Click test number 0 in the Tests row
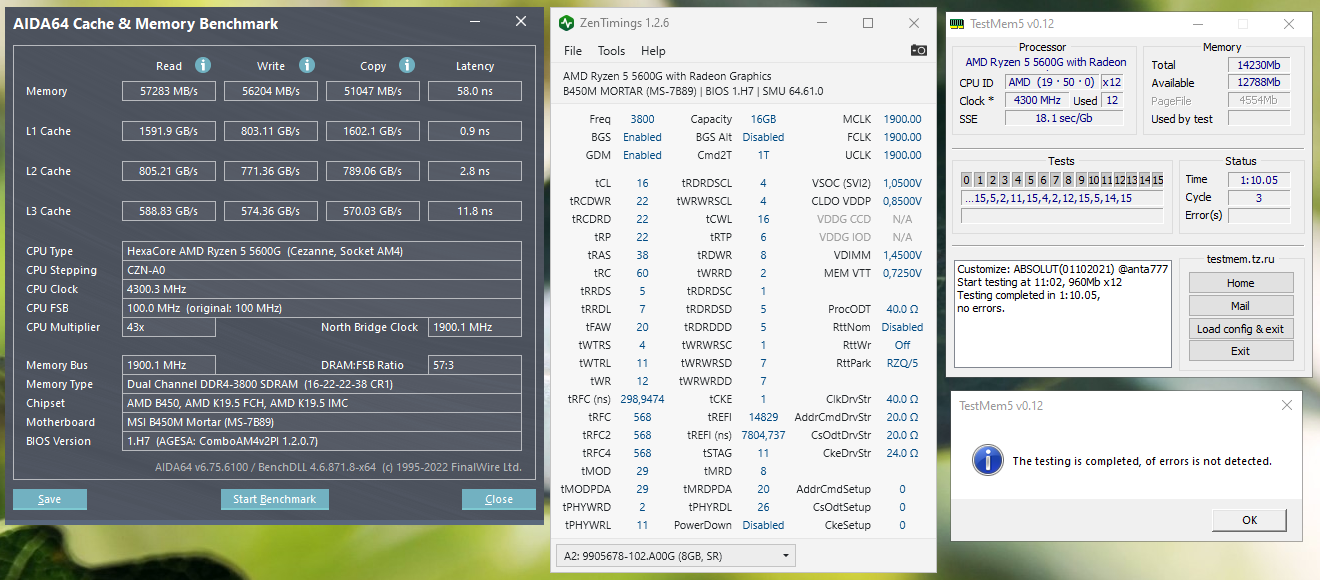Image resolution: width=1320 pixels, height=580 pixels. click(x=967, y=180)
